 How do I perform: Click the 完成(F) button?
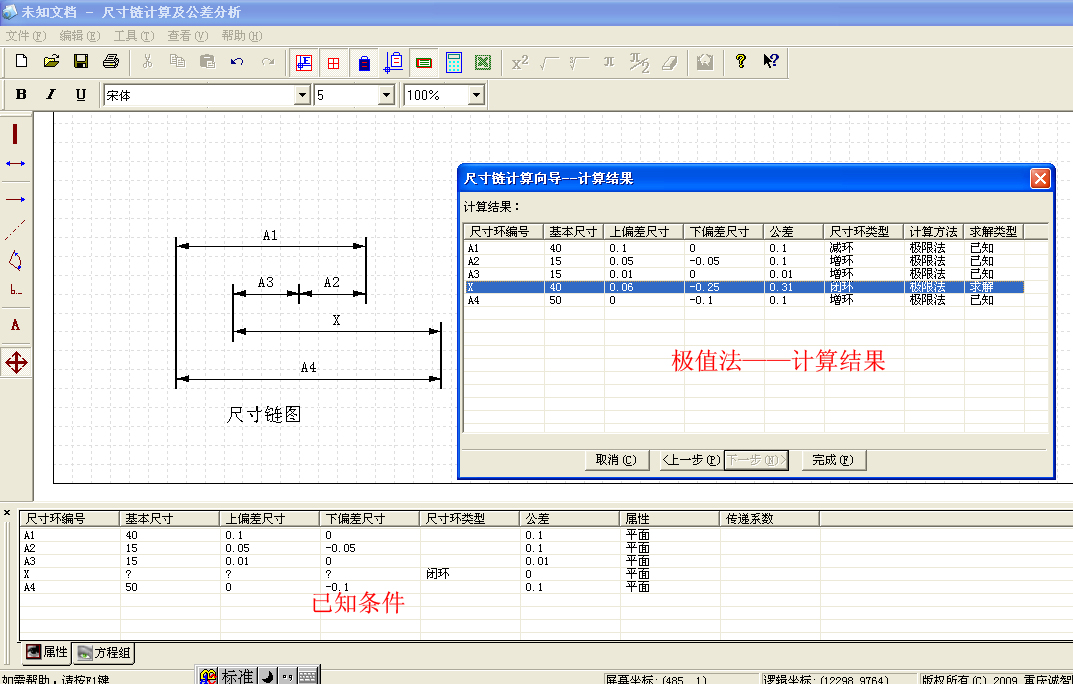(x=833, y=460)
